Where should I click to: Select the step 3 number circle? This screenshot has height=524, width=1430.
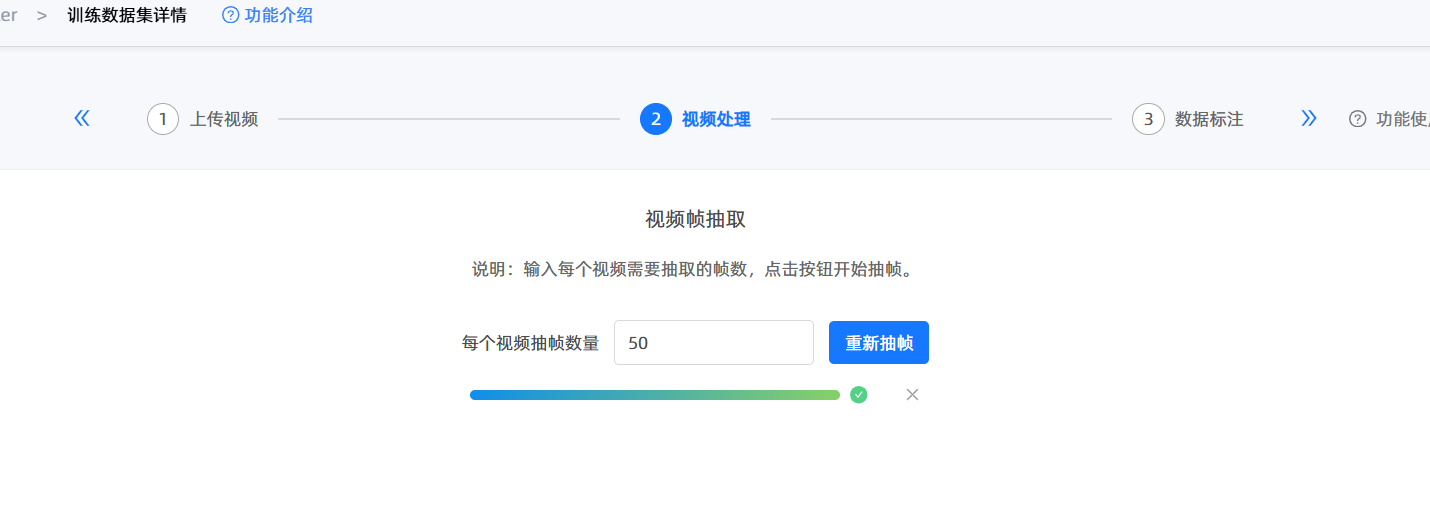click(1148, 119)
